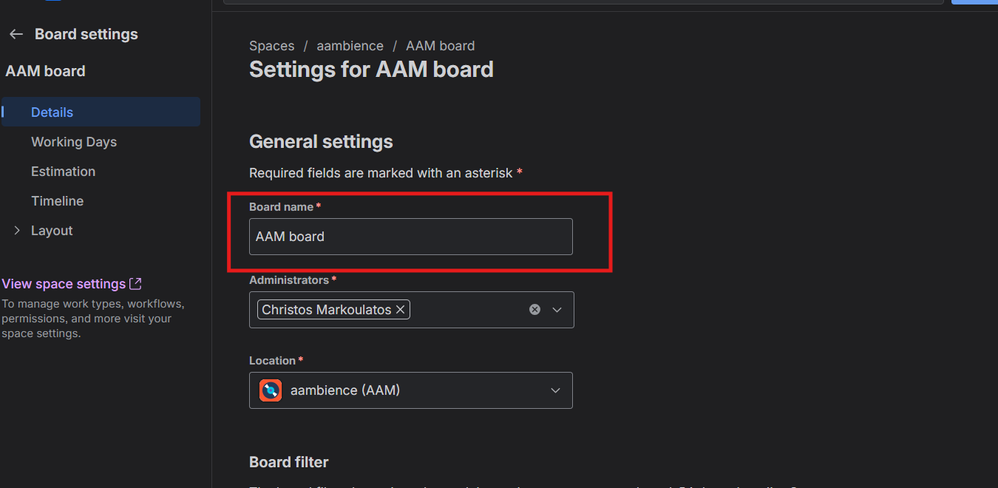Click the AAM board breadcrumb link
998x488 pixels.
[440, 46]
